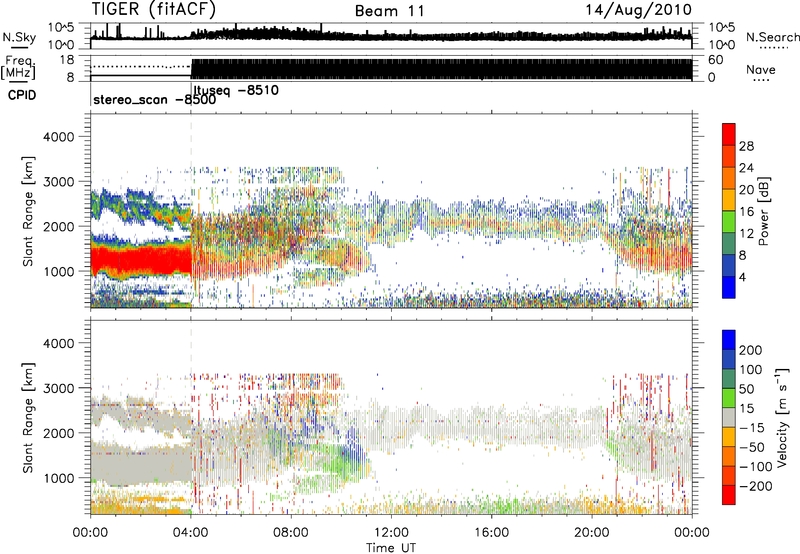Click the 'Power [dB]' color bar label

763,211
